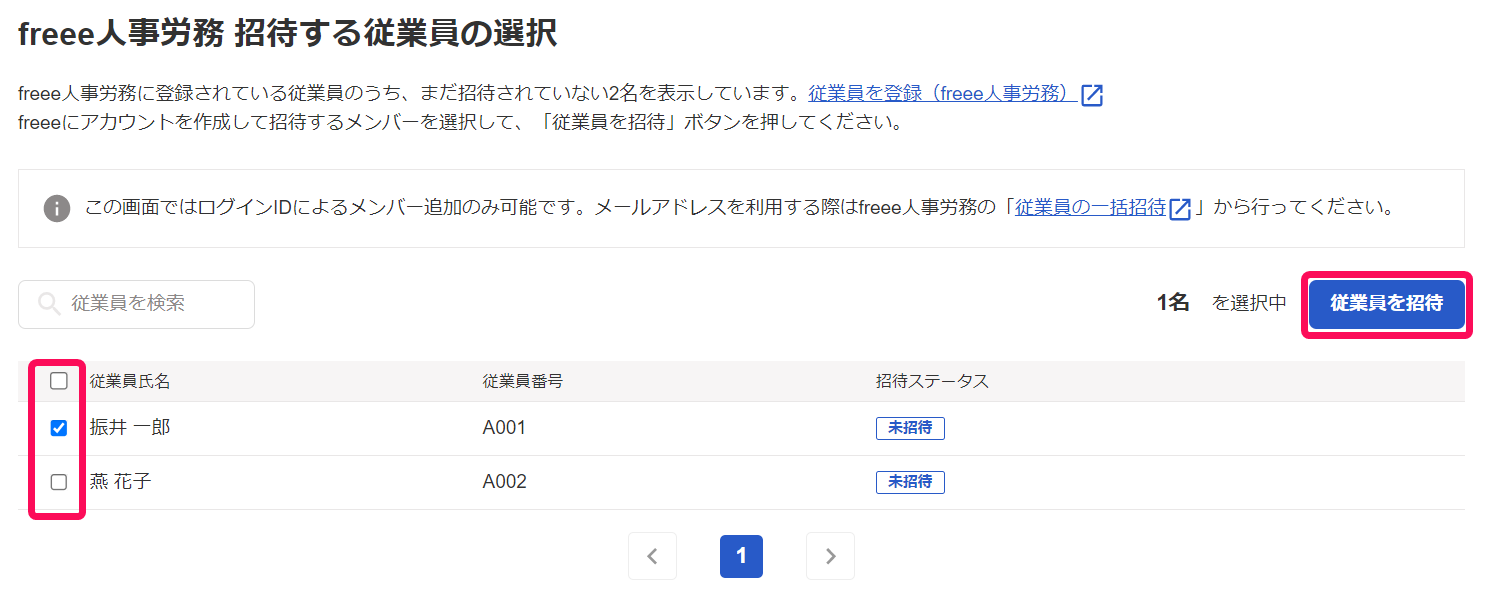Click the 従業員番号 column header
This screenshot has width=1493, height=597.
(522, 381)
